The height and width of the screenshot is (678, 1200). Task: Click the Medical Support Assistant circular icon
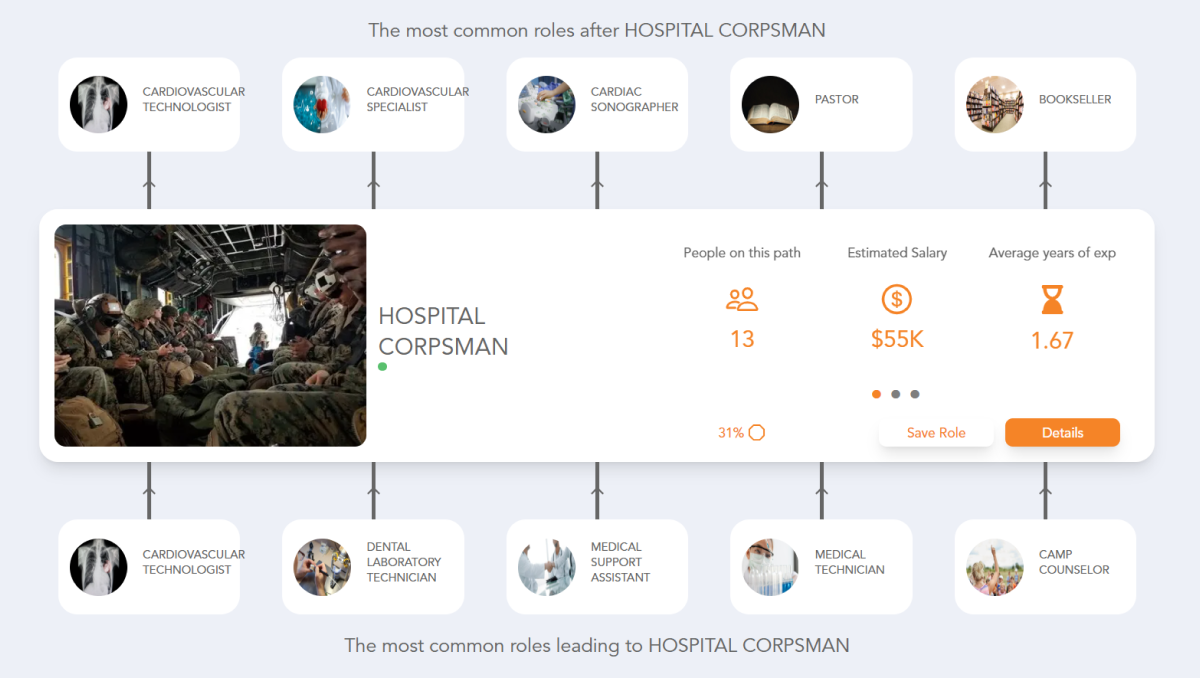pos(546,566)
